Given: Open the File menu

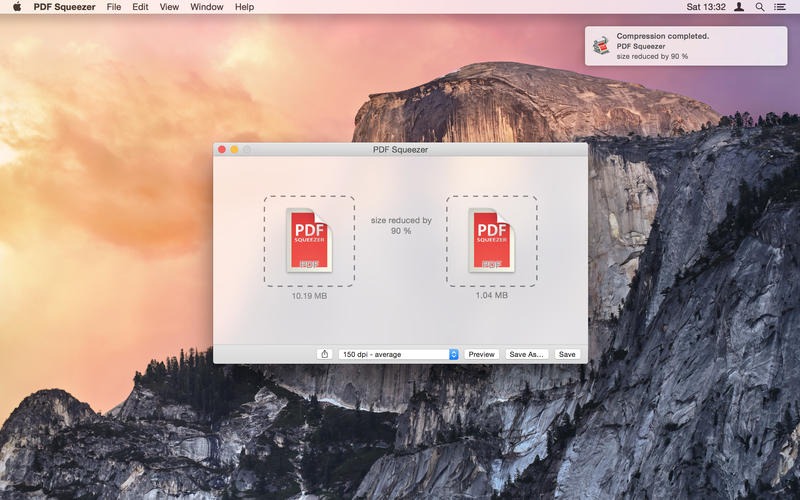Looking at the screenshot, I should pyautogui.click(x=114, y=7).
